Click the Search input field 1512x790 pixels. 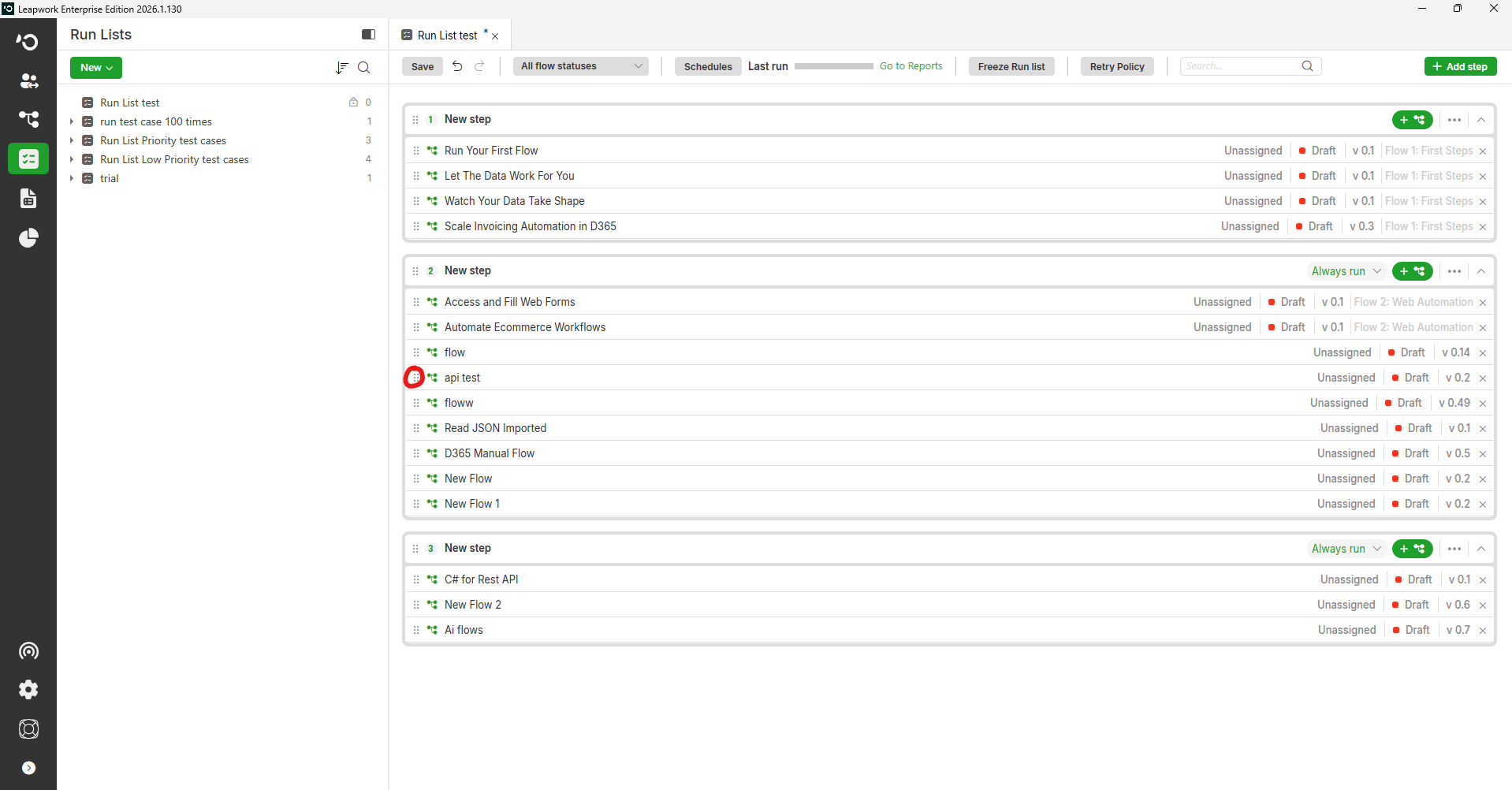1250,66
